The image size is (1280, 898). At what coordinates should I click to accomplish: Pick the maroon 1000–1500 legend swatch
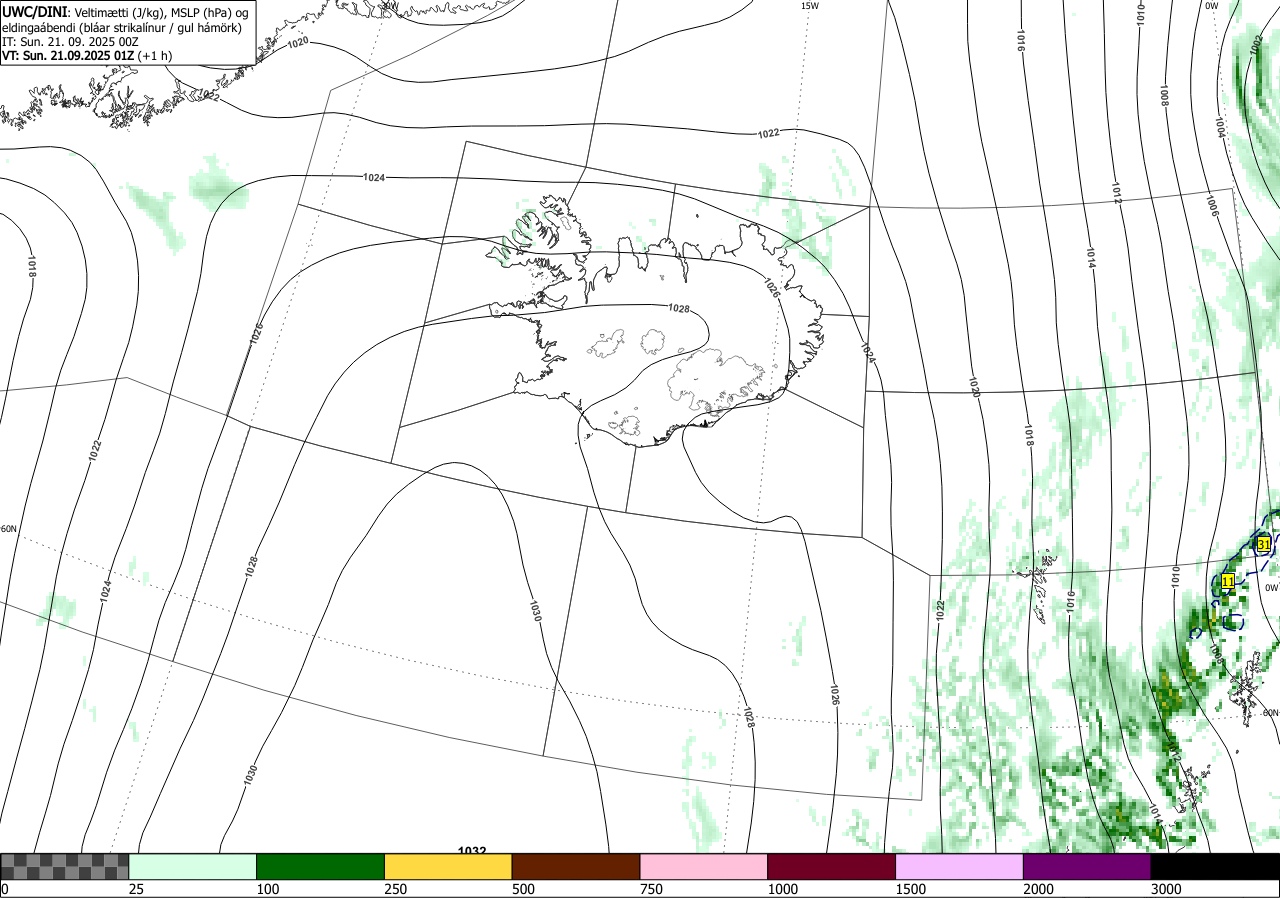click(832, 866)
